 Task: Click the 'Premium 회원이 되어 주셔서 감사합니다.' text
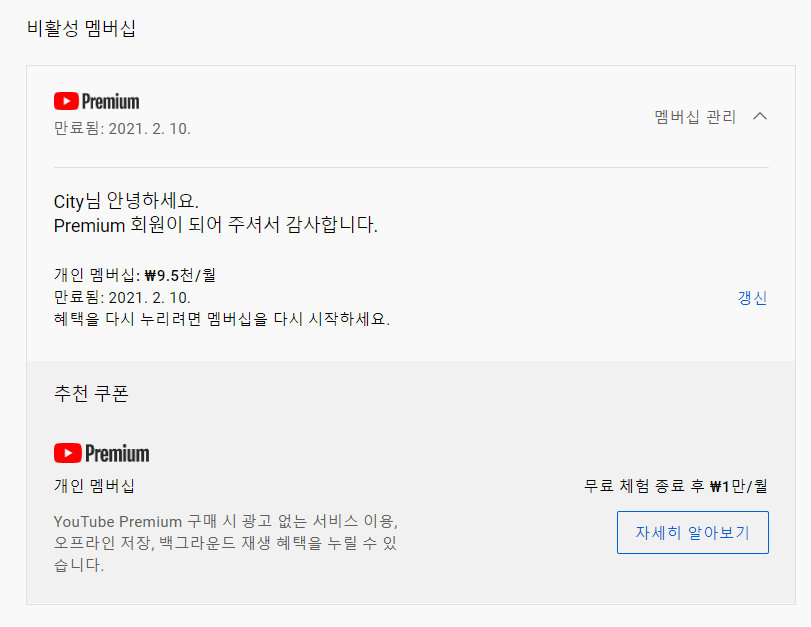(216, 225)
